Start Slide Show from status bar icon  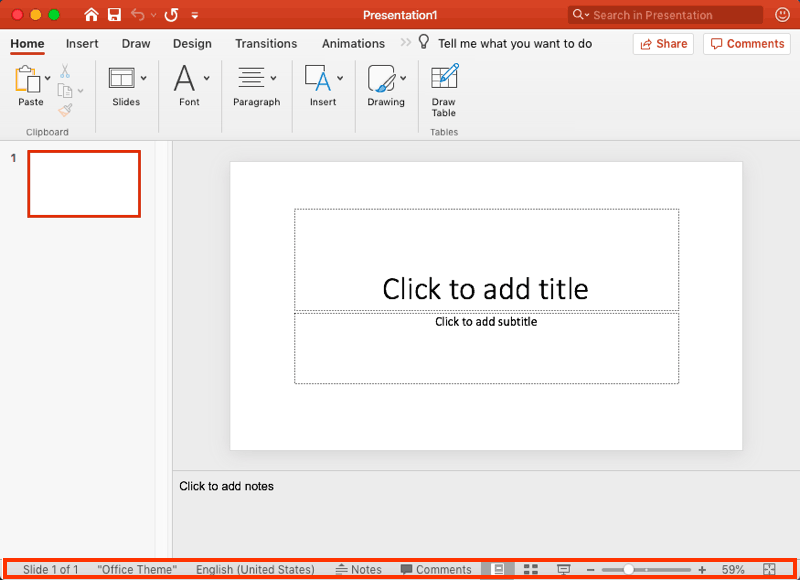(564, 569)
